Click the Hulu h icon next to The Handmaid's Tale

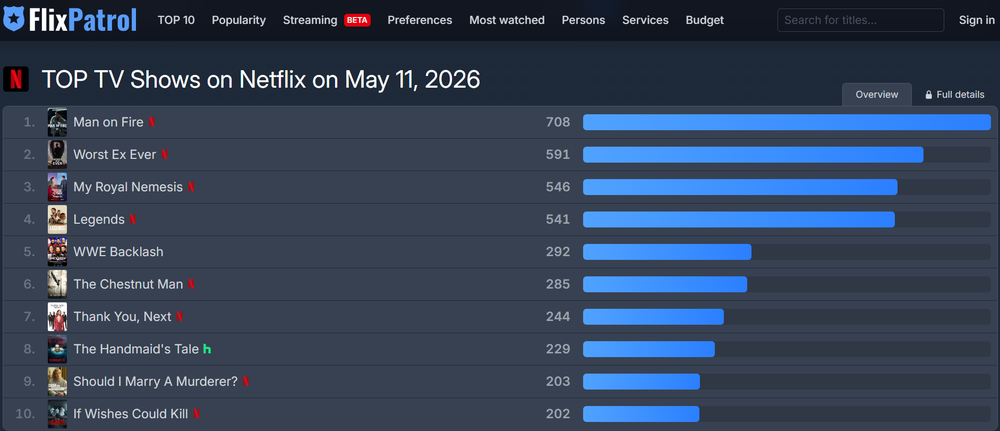207,349
